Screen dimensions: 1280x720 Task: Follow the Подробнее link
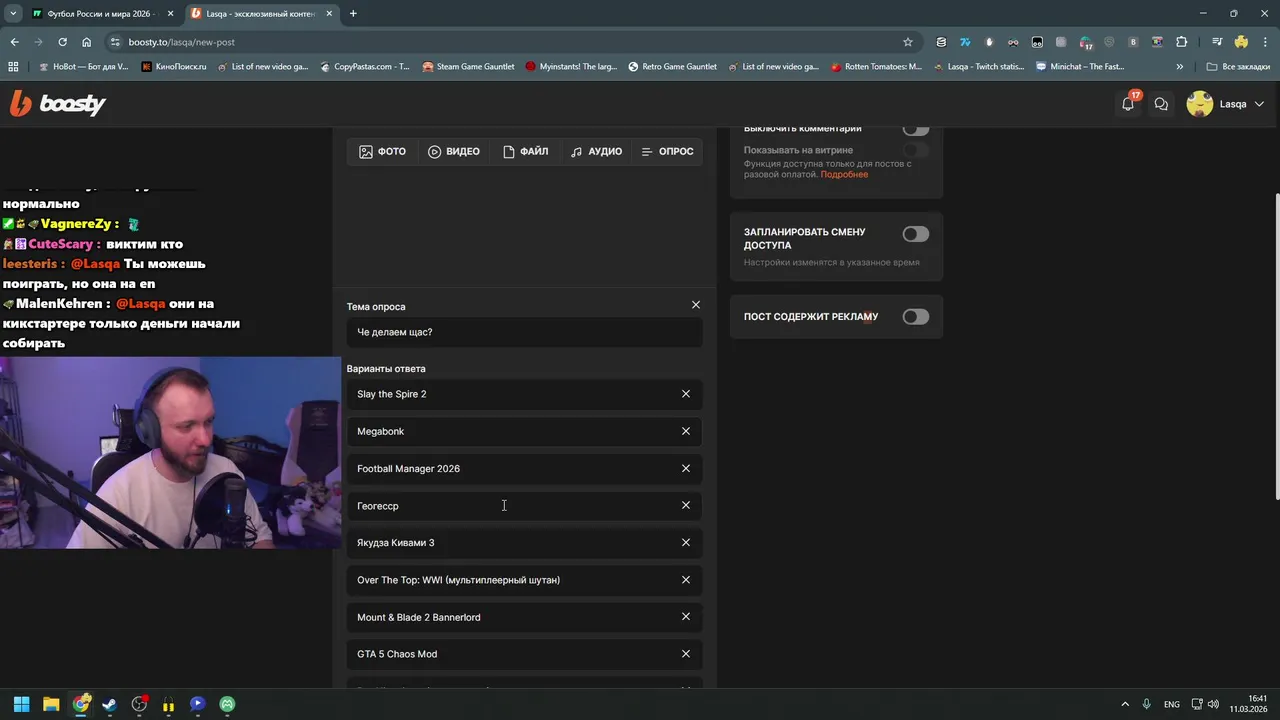coord(844,175)
